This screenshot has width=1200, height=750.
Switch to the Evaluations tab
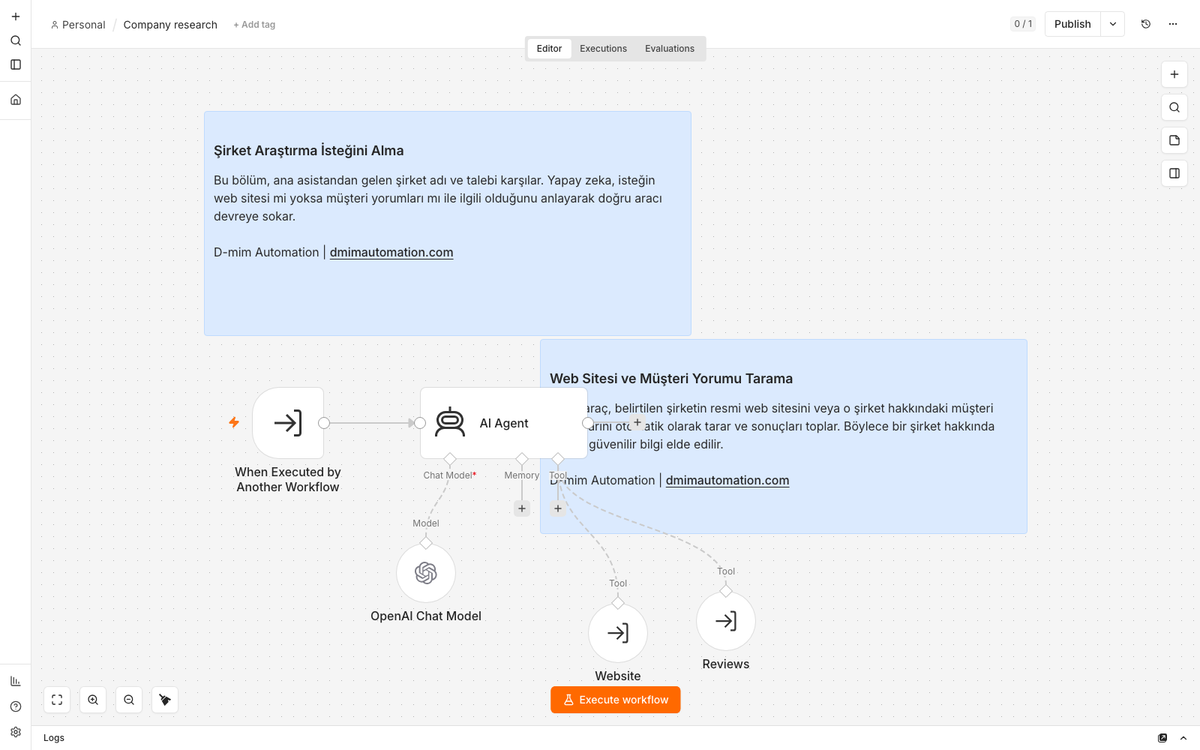point(670,48)
